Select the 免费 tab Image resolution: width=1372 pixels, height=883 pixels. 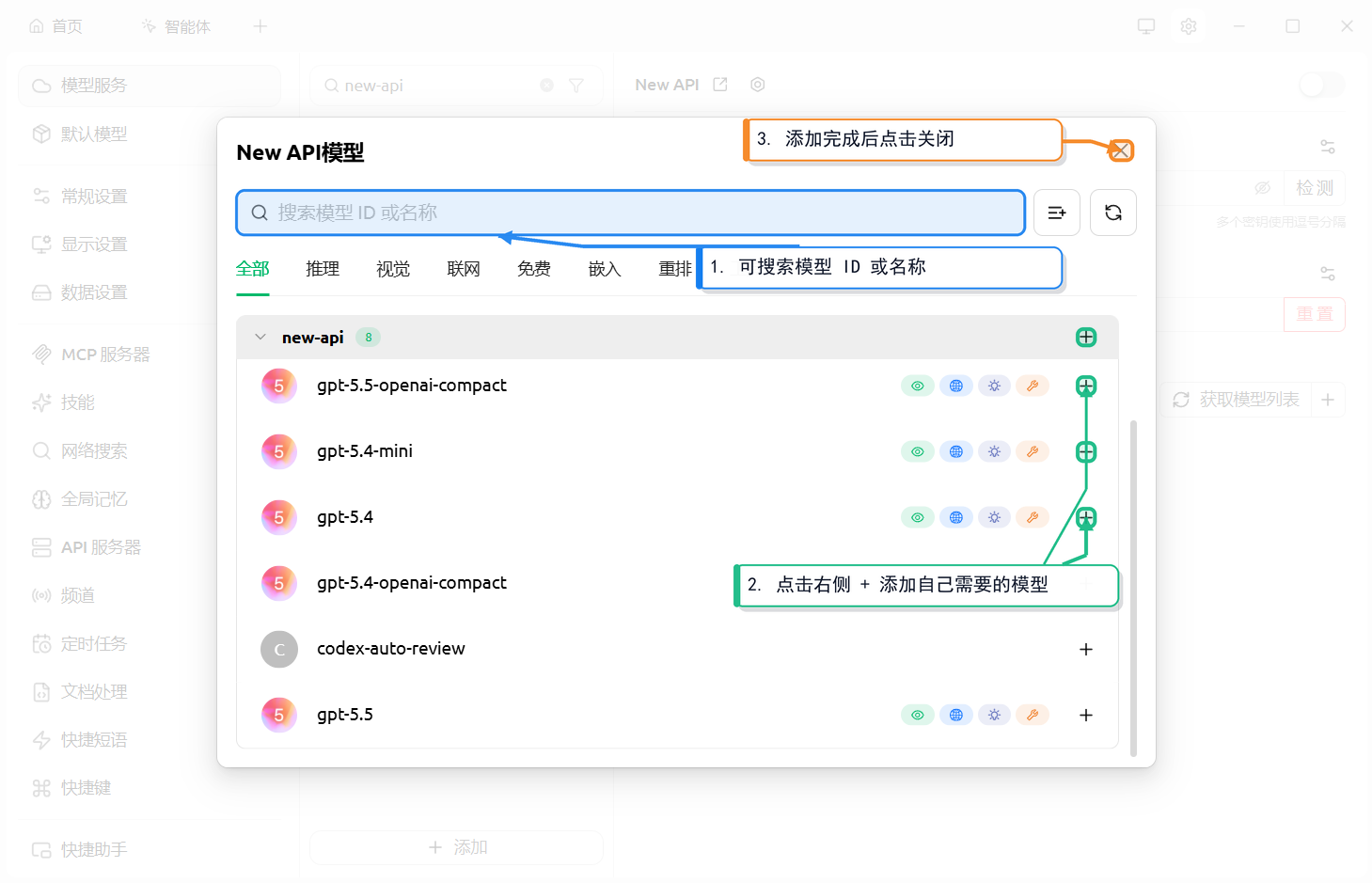coord(534,269)
